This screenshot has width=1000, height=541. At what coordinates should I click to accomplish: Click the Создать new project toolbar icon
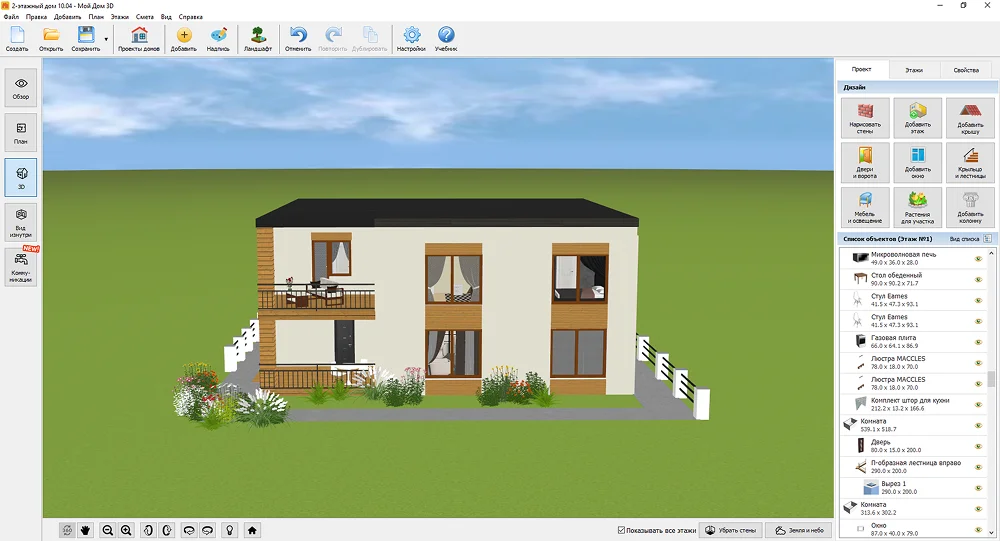(x=17, y=39)
